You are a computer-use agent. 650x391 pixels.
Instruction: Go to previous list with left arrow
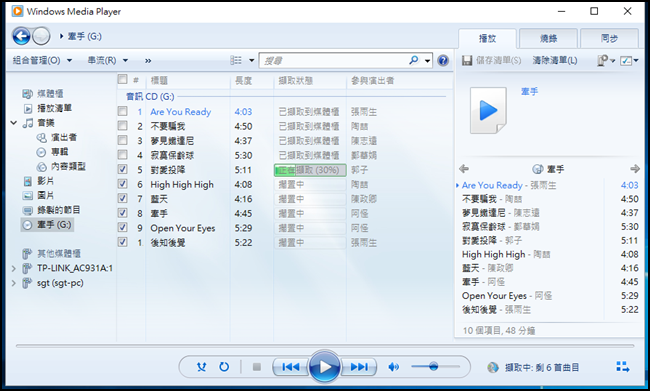click(x=464, y=169)
